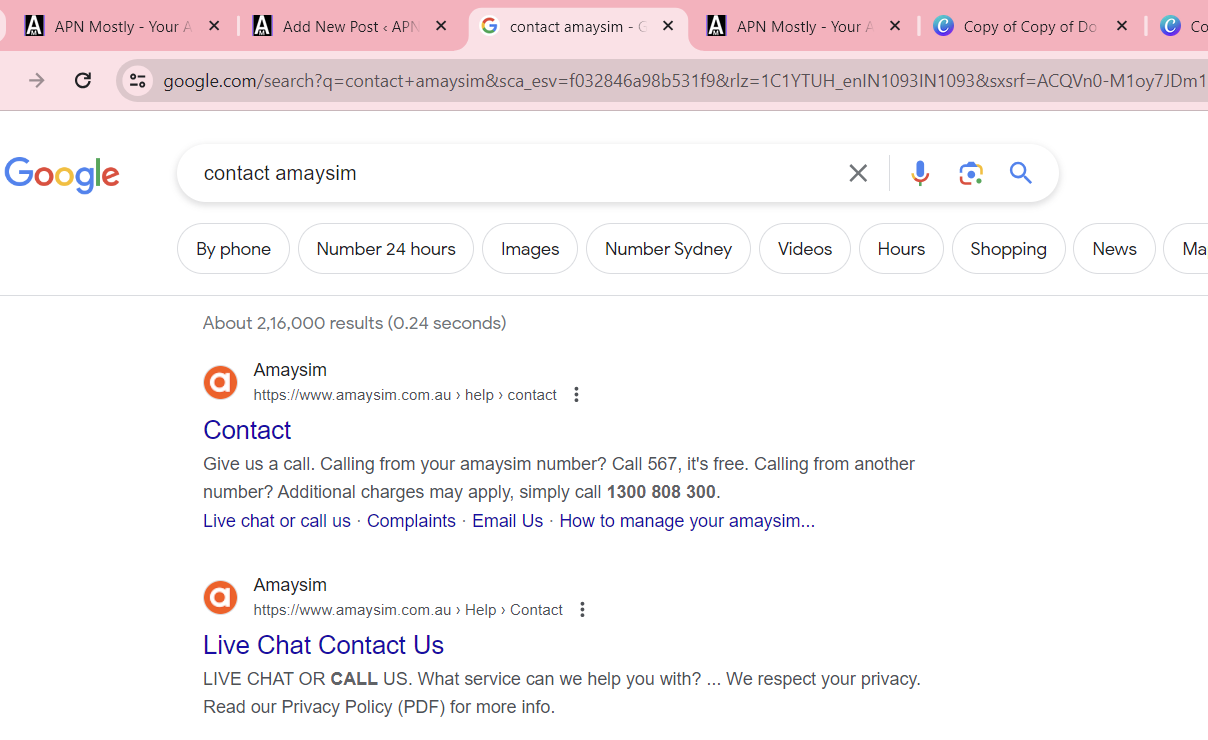The image size is (1208, 740).
Task: Click the search magnifier icon
Action: click(1020, 172)
